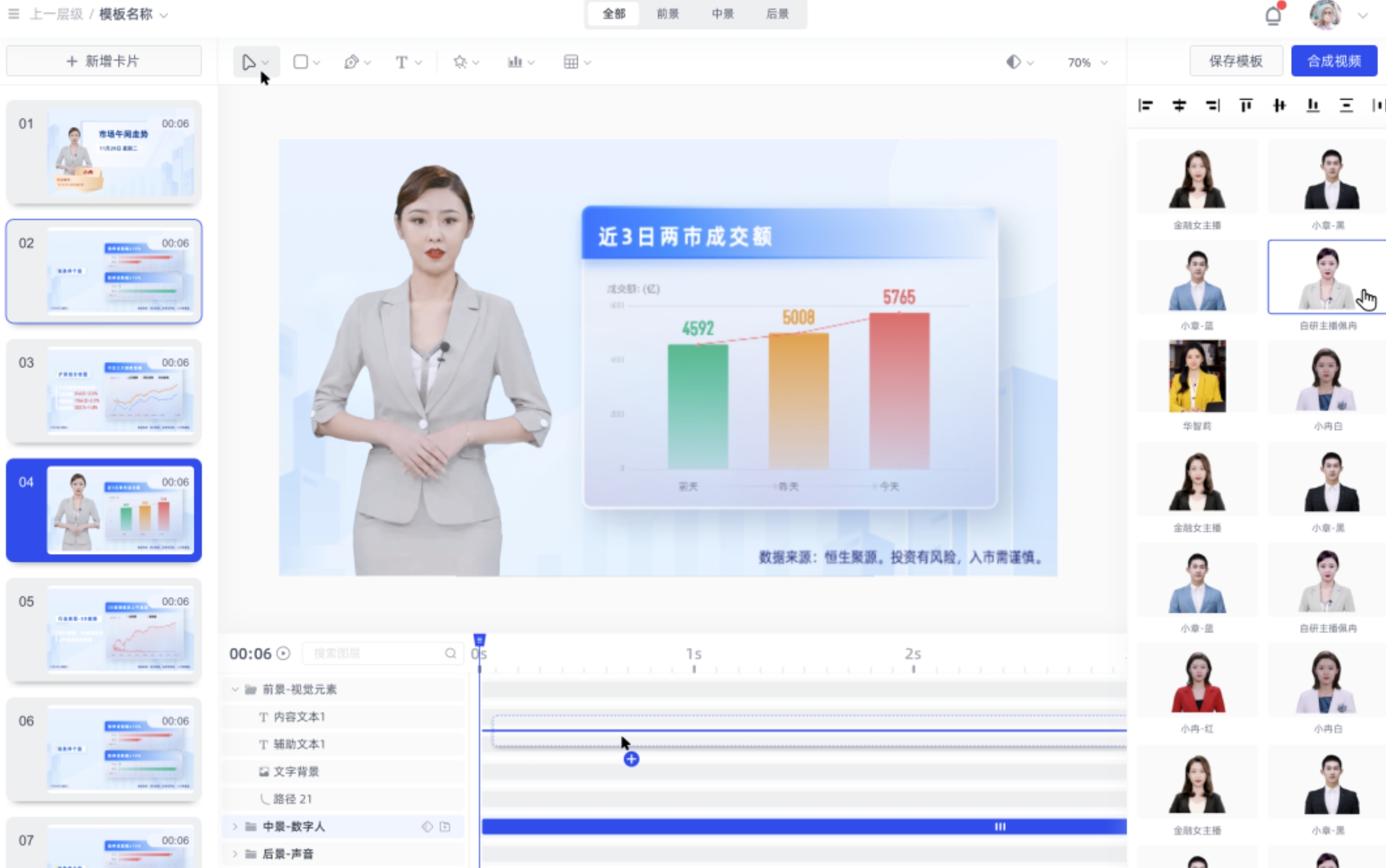Click the search icon in layer search
The image size is (1386, 868).
point(450,654)
